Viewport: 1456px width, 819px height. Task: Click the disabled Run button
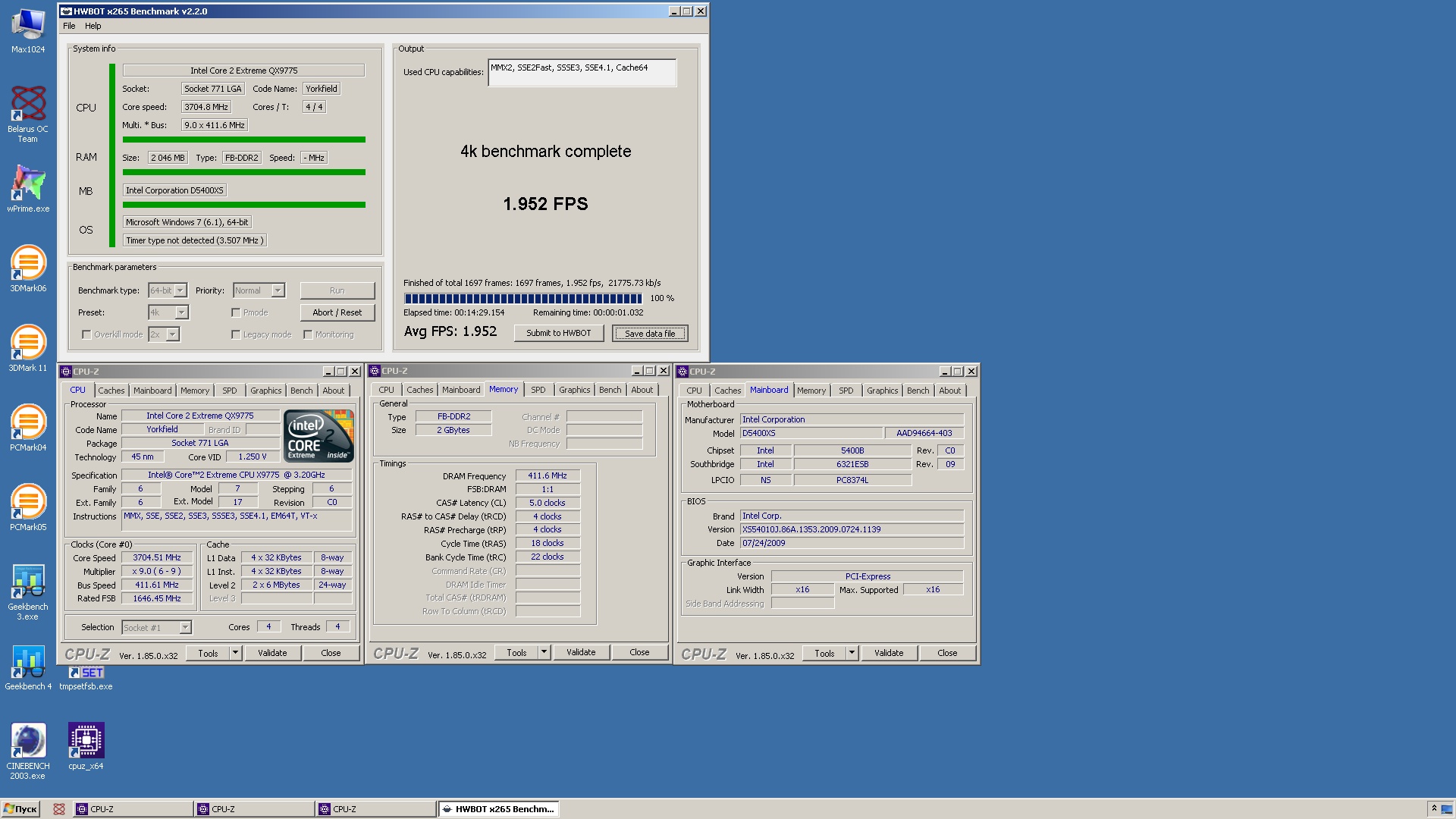pos(337,290)
